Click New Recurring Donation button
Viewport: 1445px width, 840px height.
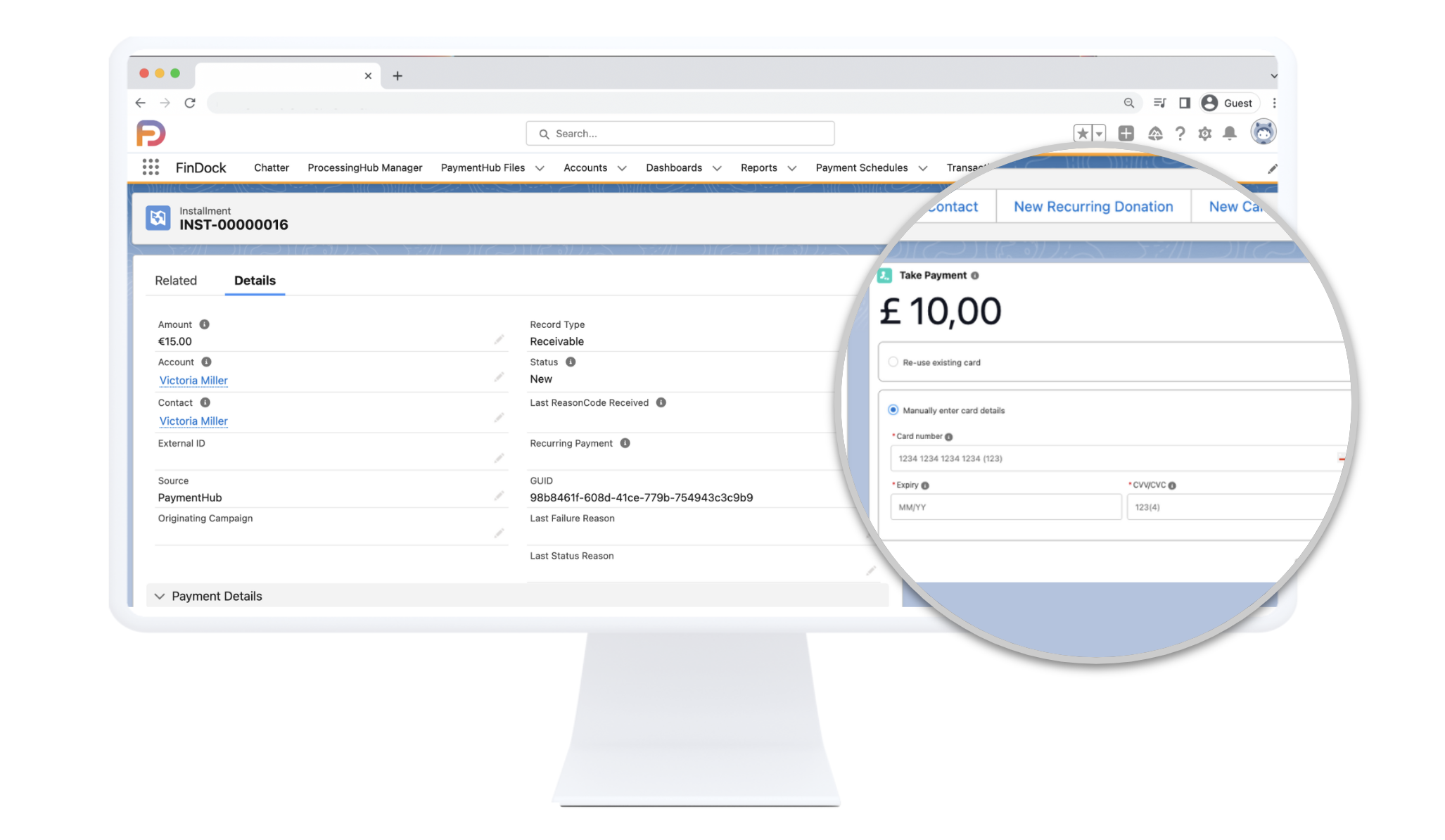pos(1093,206)
